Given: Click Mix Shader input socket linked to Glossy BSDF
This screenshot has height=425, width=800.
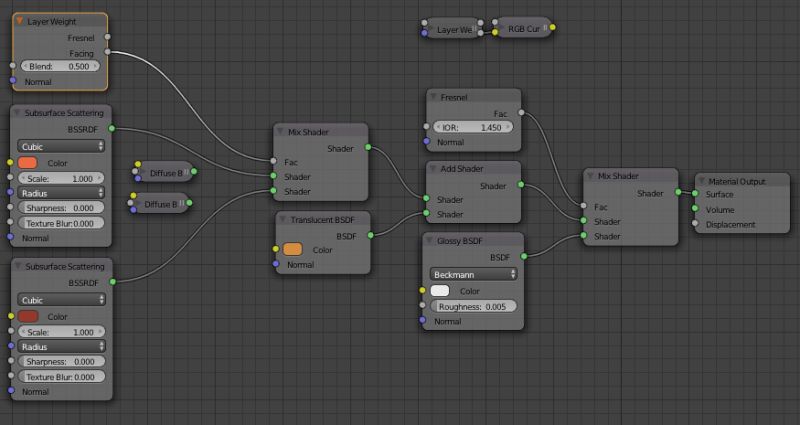Looking at the screenshot, I should pyautogui.click(x=584, y=235).
